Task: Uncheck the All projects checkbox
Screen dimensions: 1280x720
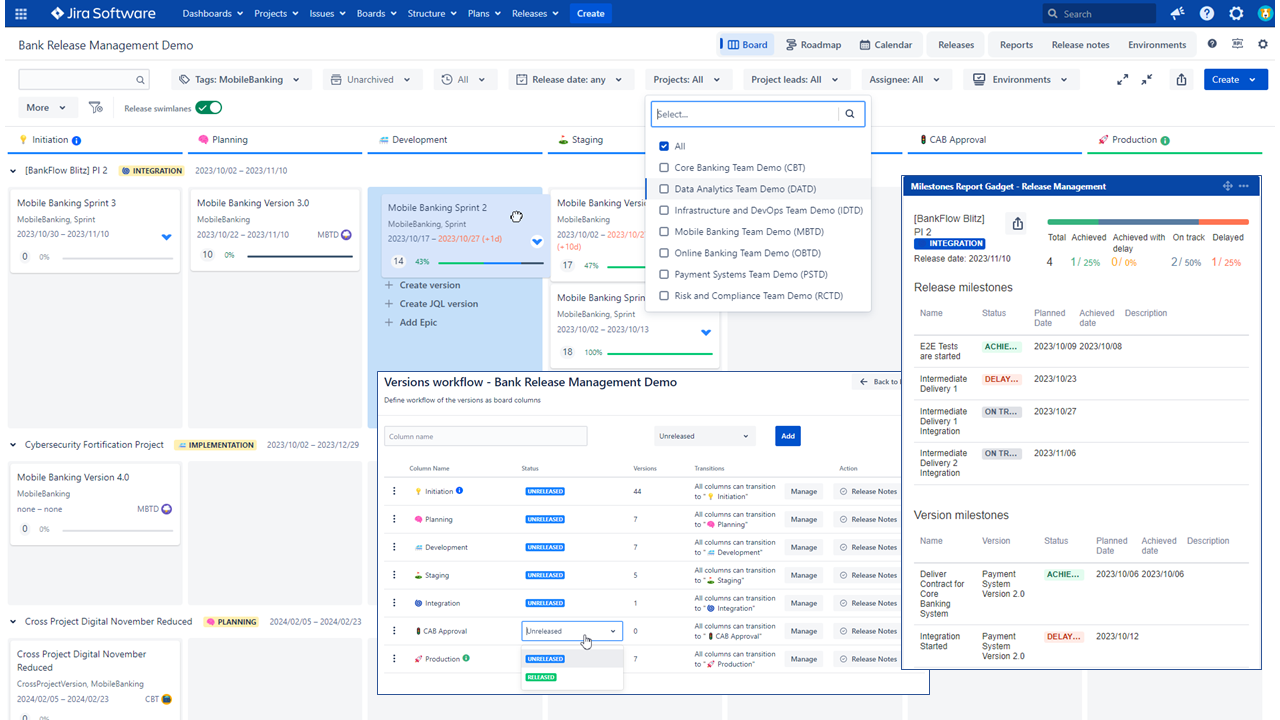Action: (664, 146)
